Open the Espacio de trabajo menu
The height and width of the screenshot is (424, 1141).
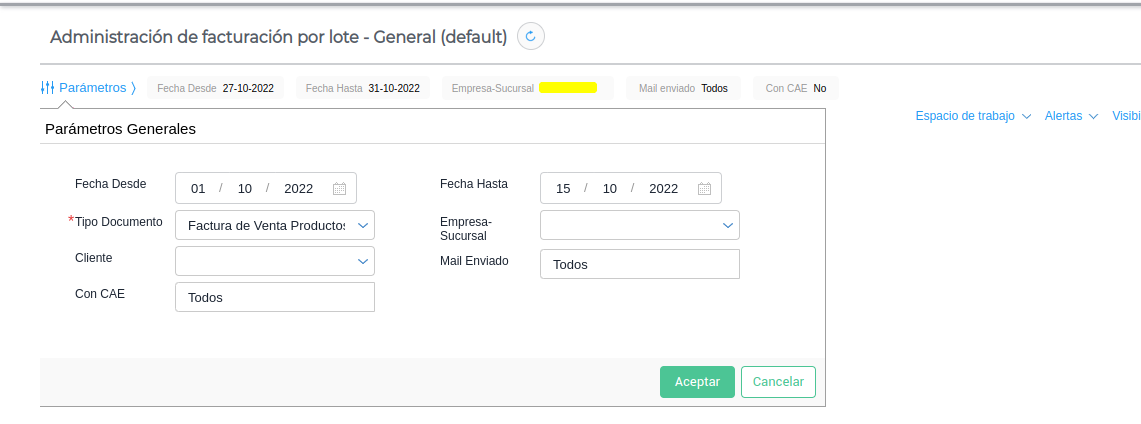(973, 116)
